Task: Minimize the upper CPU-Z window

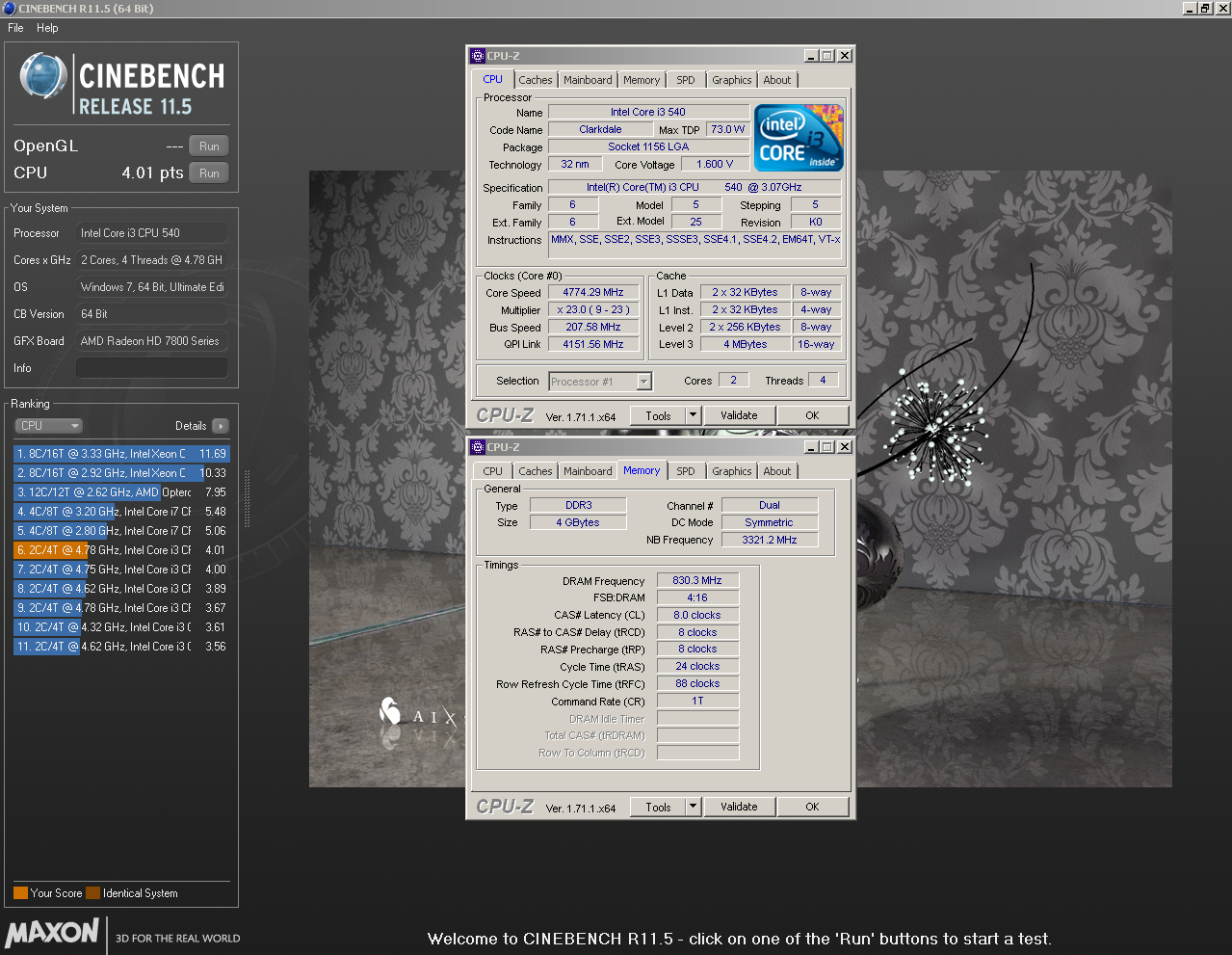Action: click(x=811, y=56)
